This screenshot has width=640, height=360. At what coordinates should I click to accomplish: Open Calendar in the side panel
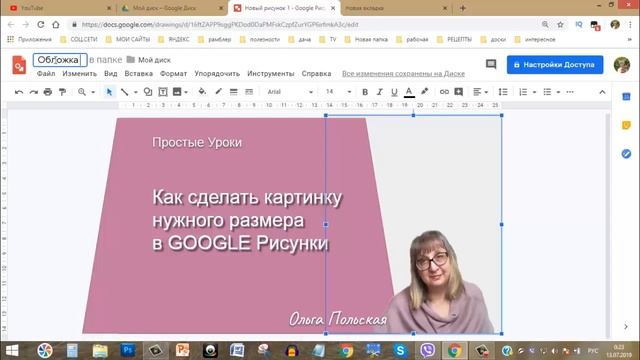tap(626, 97)
